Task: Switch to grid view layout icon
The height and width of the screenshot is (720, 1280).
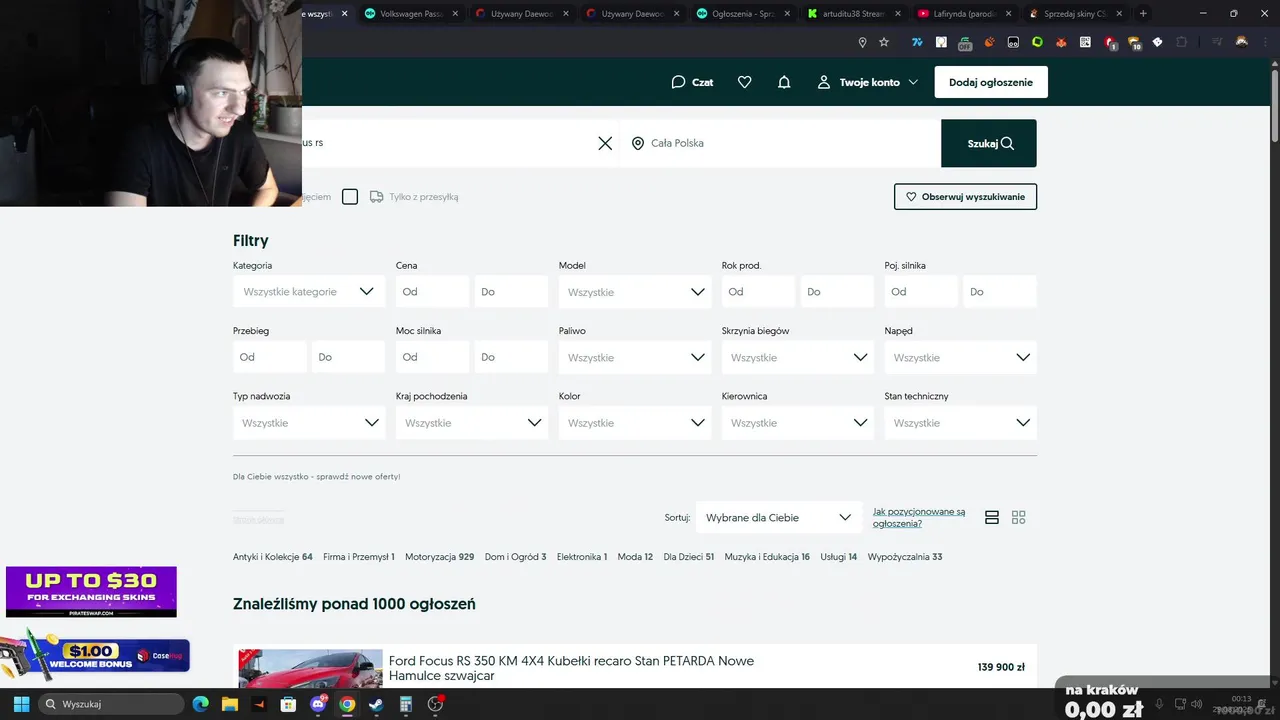Action: pyautogui.click(x=1019, y=517)
